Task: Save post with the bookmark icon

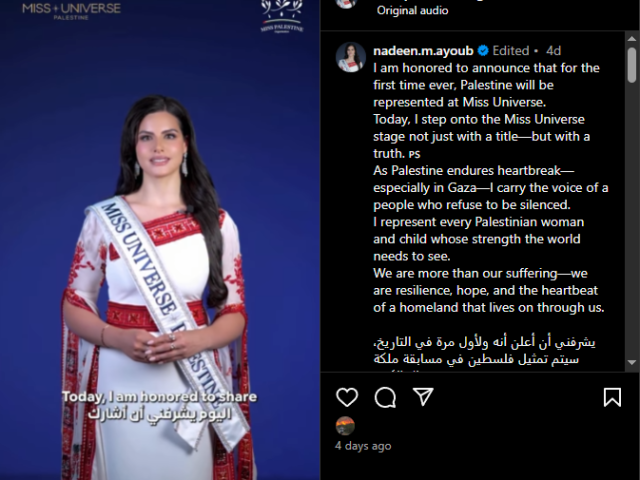Action: [x=612, y=397]
